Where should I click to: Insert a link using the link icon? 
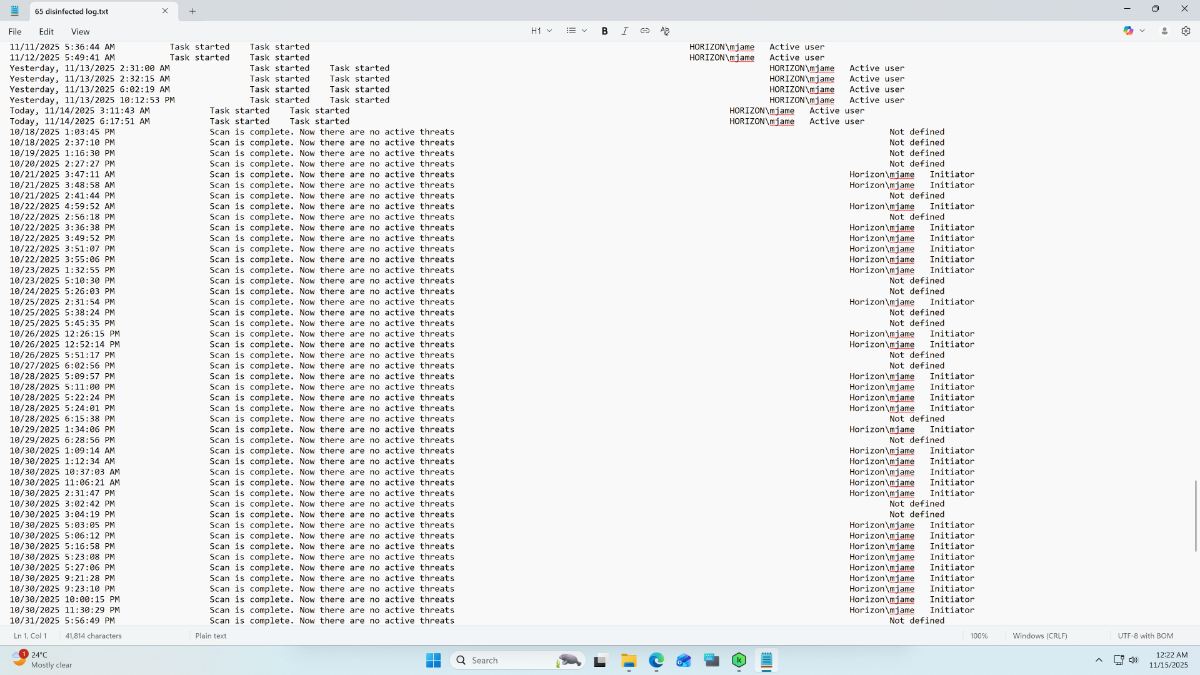644,31
